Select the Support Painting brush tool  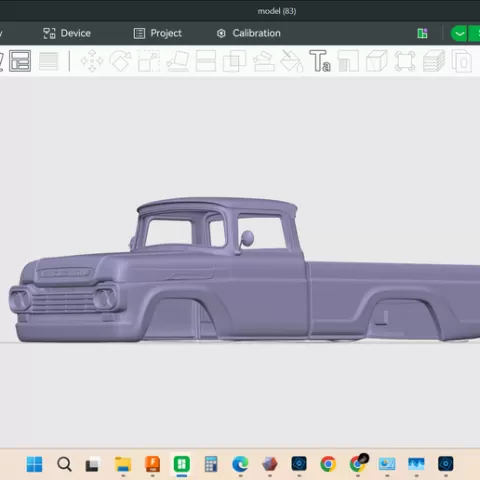point(264,61)
